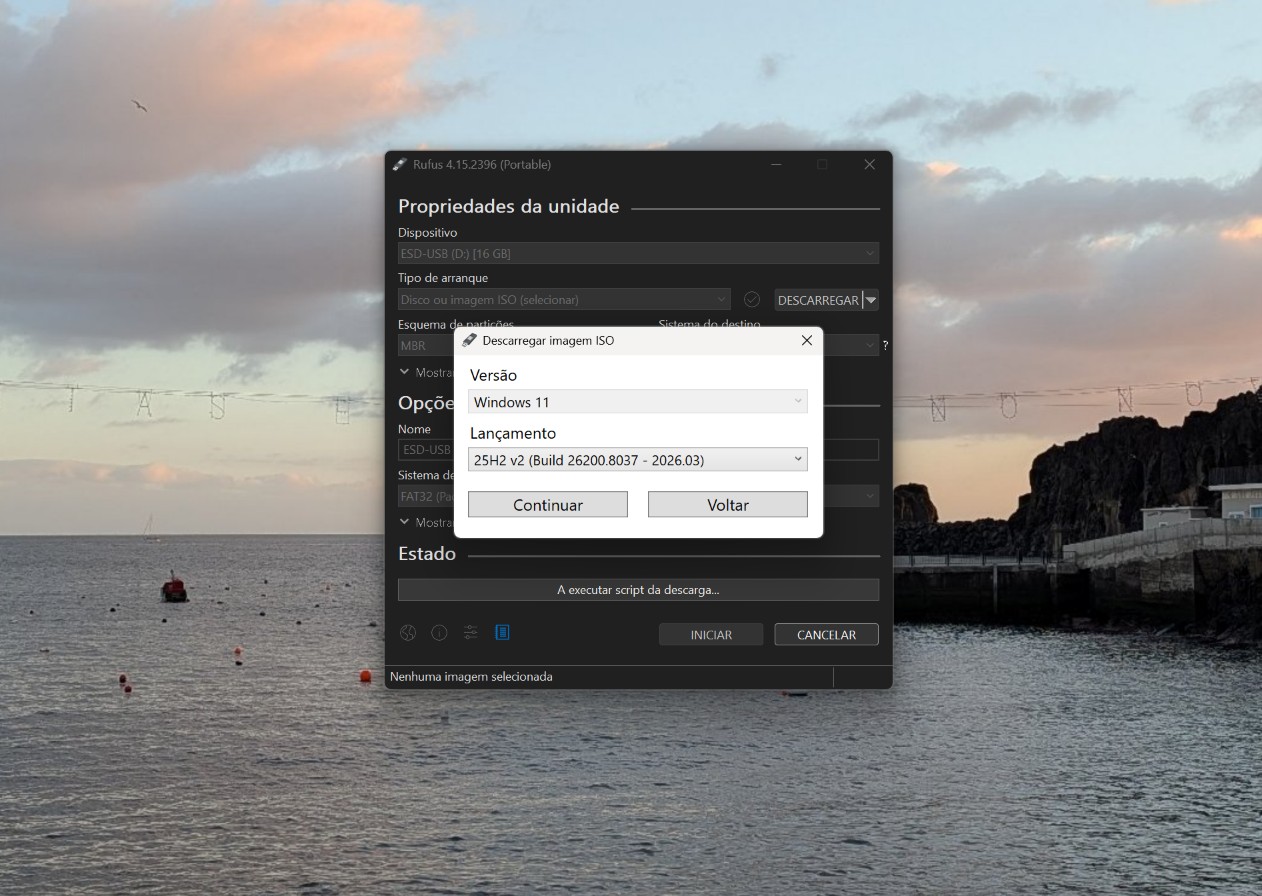1262x896 pixels.
Task: Show the About info icon
Action: pyautogui.click(x=439, y=632)
